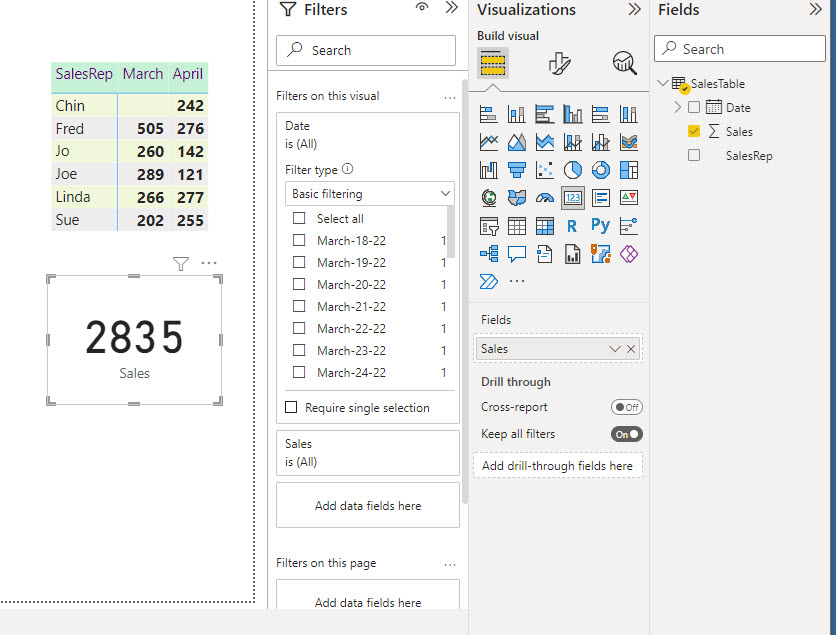Select the donut chart visual
The height and width of the screenshot is (635, 836).
pos(601,170)
